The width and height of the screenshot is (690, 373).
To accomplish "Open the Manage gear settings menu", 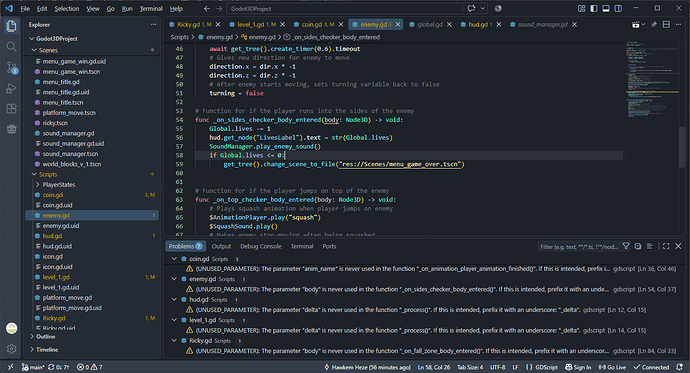I will pyautogui.click(x=11, y=349).
